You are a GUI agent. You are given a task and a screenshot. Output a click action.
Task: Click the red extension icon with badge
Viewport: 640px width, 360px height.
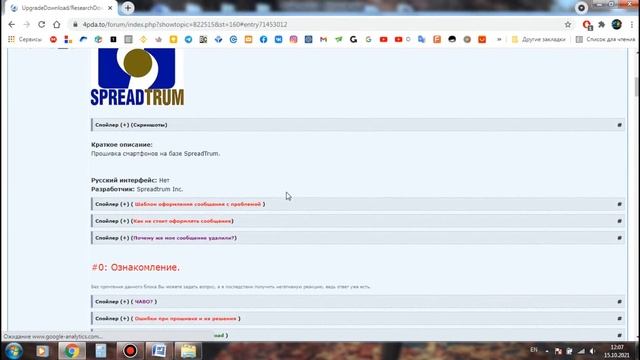click(587, 25)
